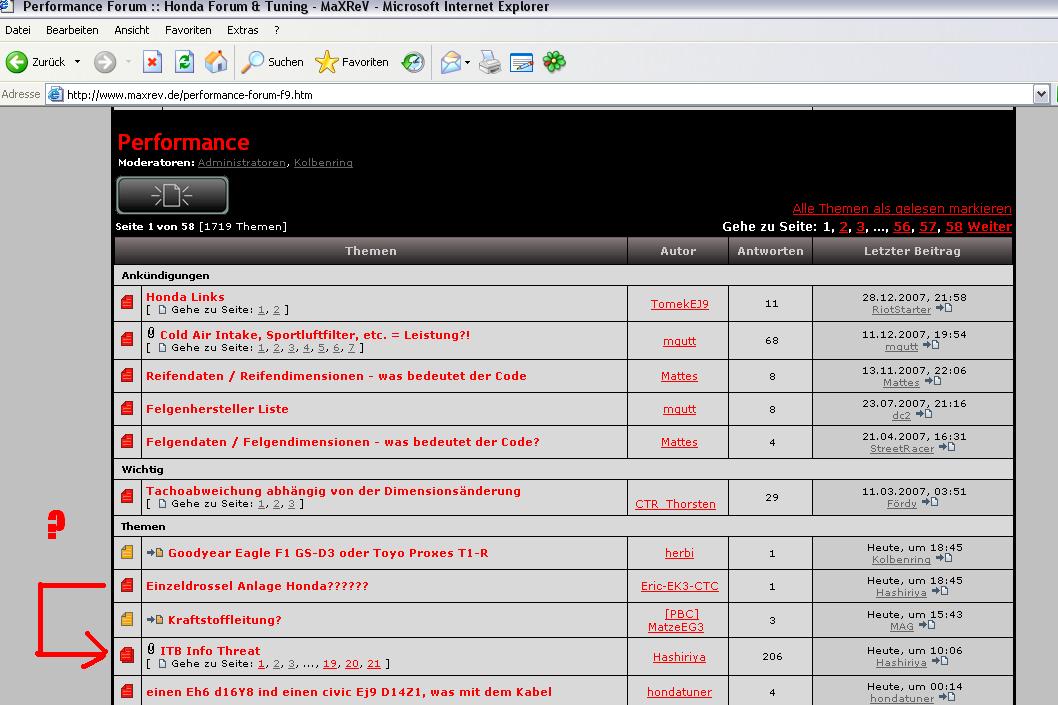Screen dimensions: 1058x705
Task: Open the Zurück history dropdown arrow
Action: click(78, 62)
